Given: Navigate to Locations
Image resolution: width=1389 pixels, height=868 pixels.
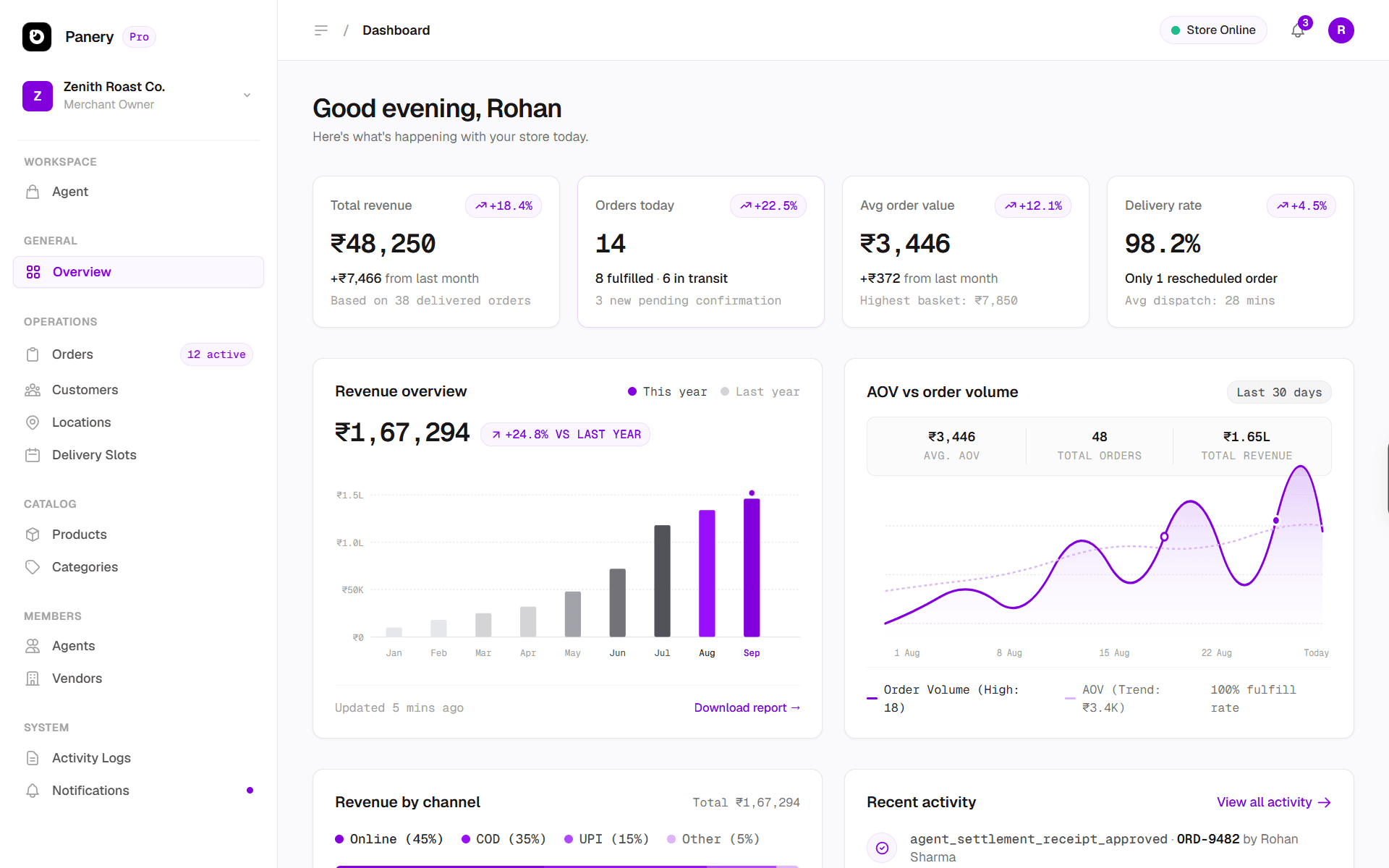Looking at the screenshot, I should tap(138, 422).
